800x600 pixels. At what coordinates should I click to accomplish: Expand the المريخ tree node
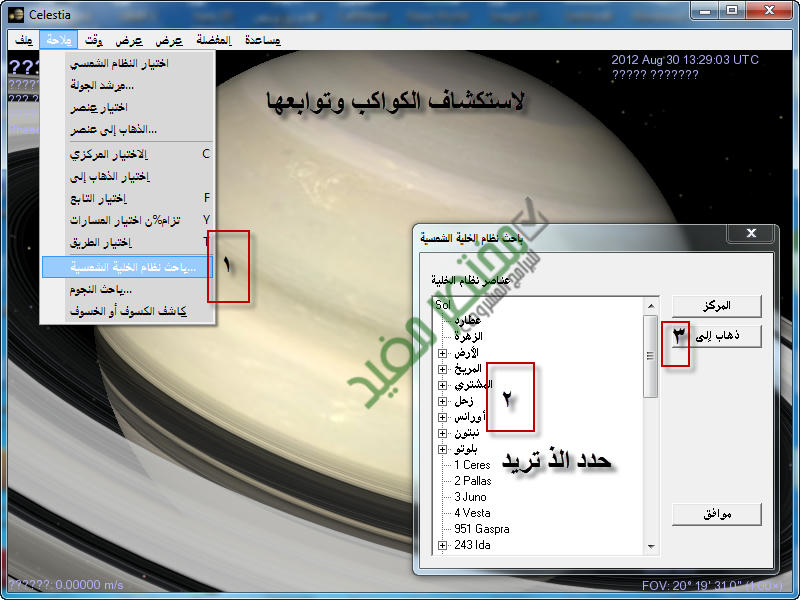[442, 369]
